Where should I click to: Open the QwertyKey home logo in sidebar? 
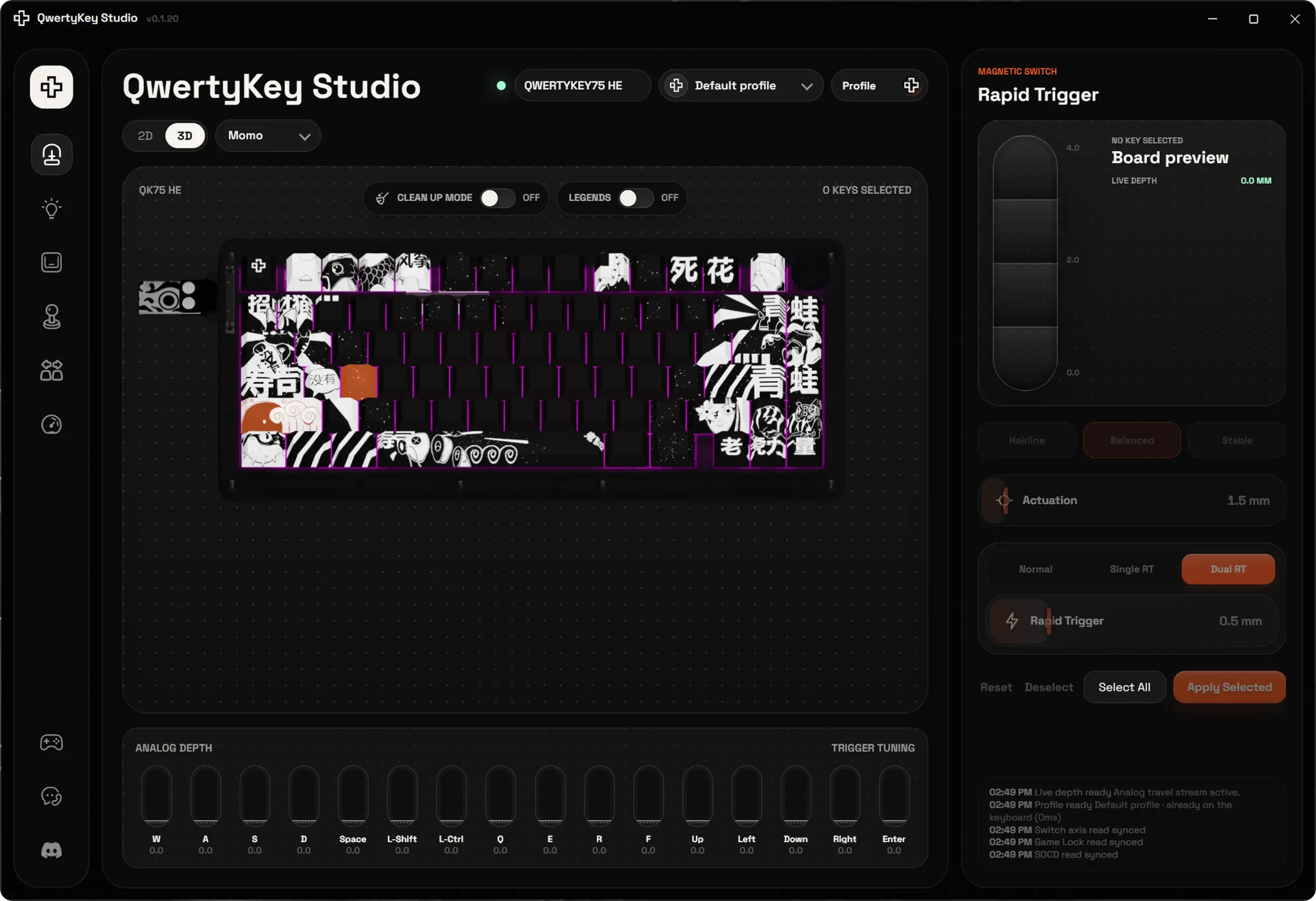coord(52,87)
